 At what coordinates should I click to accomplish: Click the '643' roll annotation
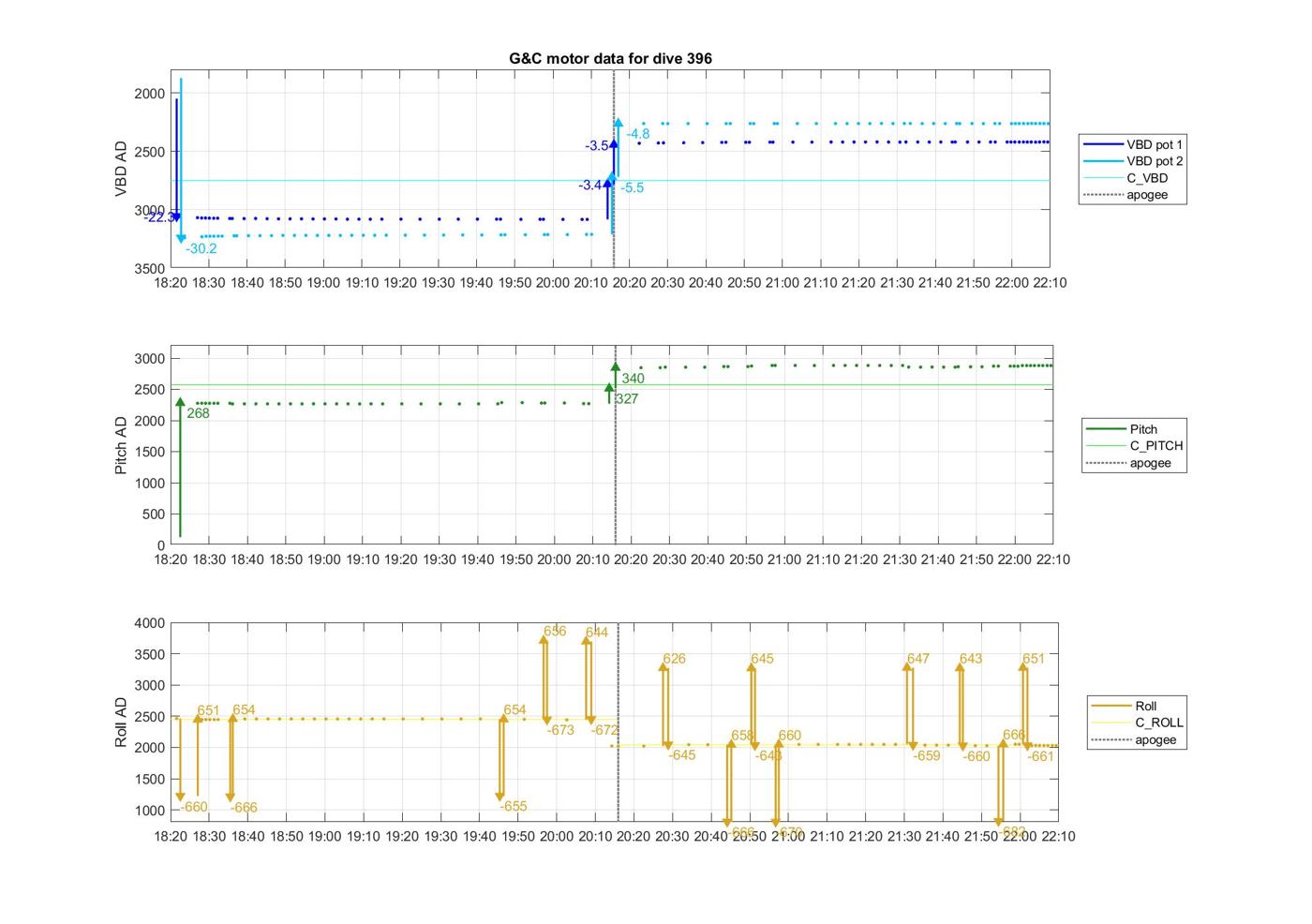point(971,658)
